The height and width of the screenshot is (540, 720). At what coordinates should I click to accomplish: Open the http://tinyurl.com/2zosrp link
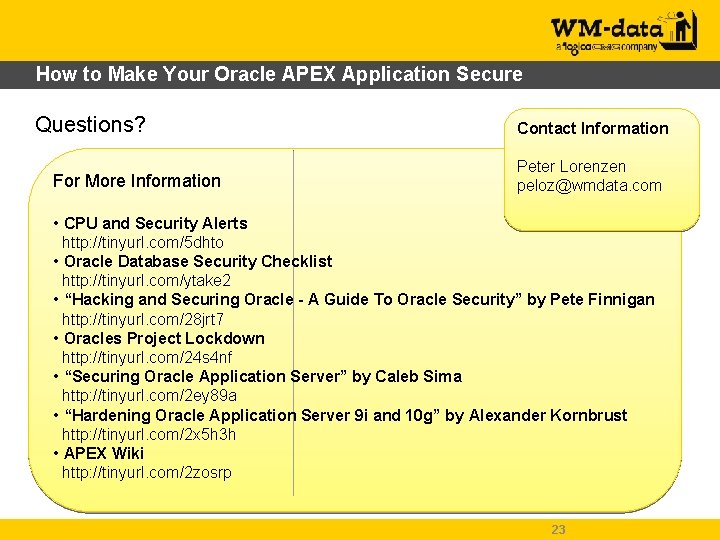[146, 472]
